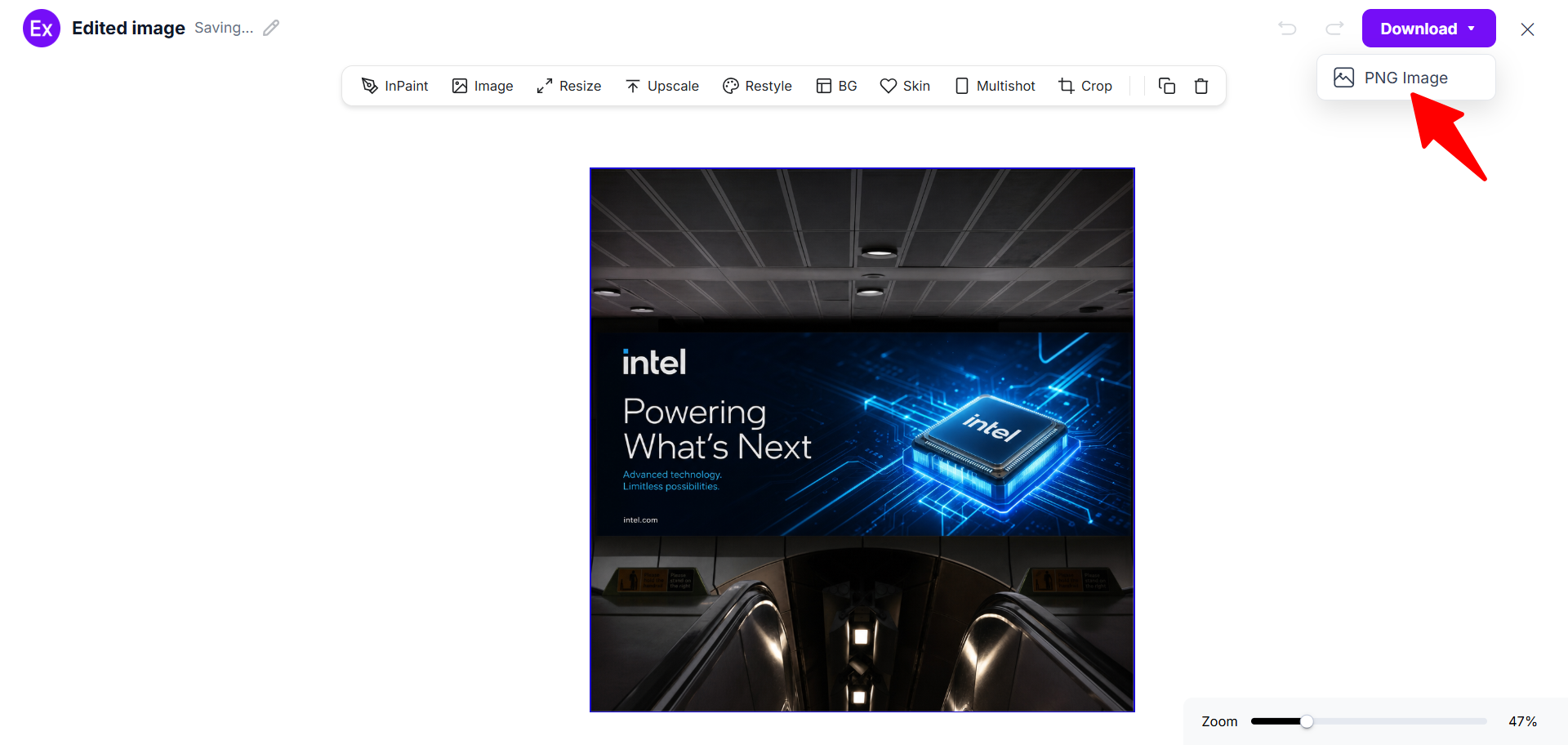Viewport: 1568px width, 745px height.
Task: Click the duplicate copy icon
Action: click(x=1167, y=86)
